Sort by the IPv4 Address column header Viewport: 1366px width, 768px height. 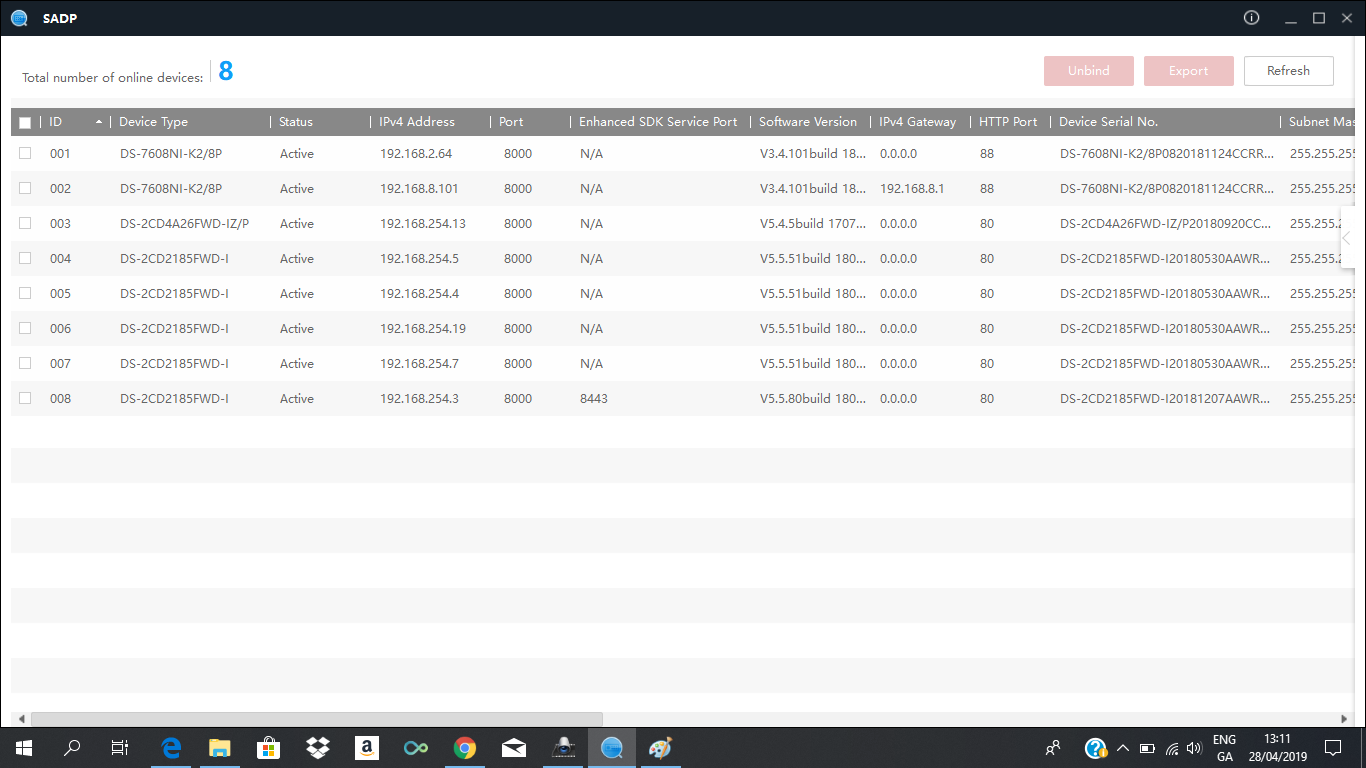pyautogui.click(x=416, y=122)
